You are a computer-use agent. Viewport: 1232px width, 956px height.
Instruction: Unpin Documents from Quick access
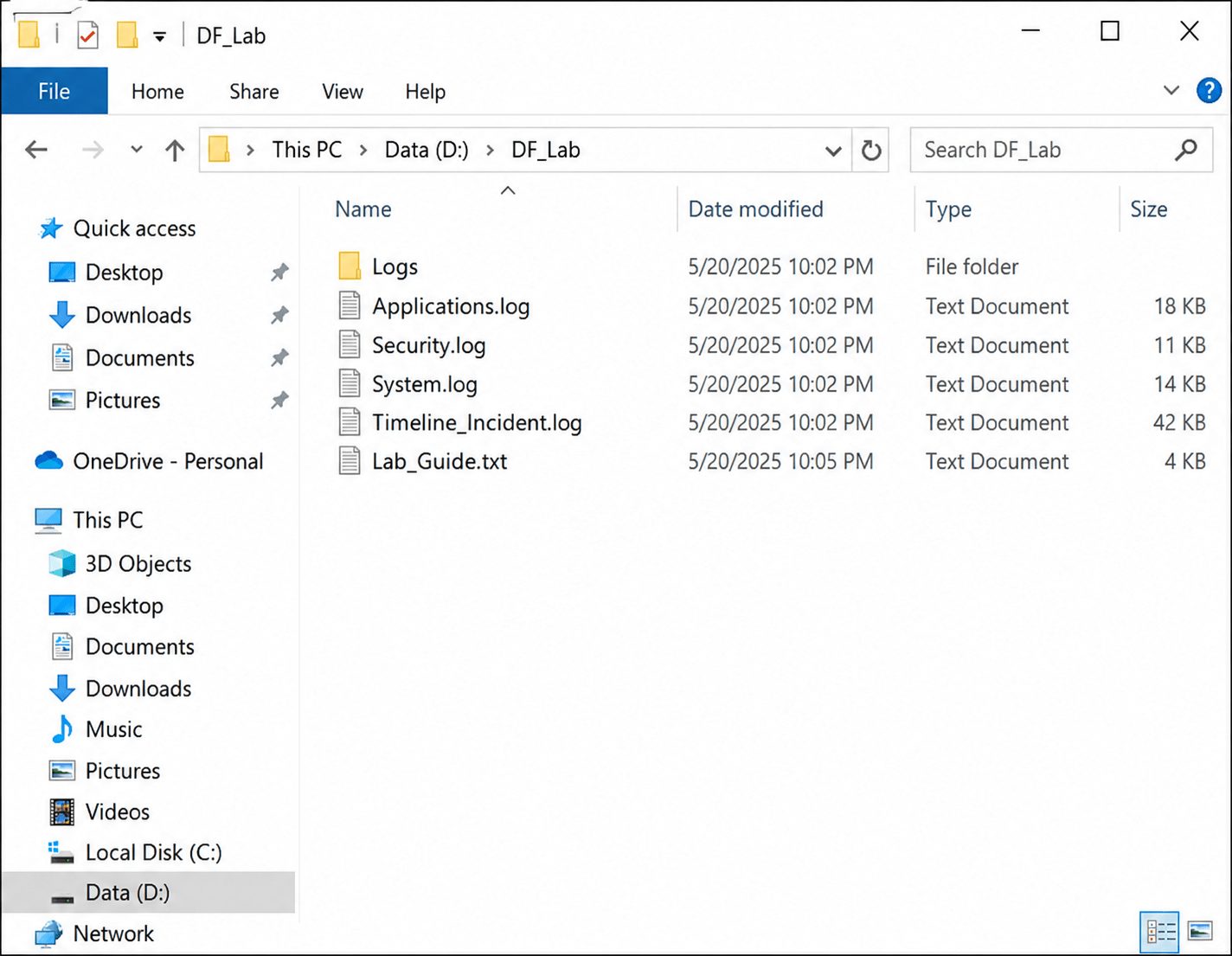[279, 357]
